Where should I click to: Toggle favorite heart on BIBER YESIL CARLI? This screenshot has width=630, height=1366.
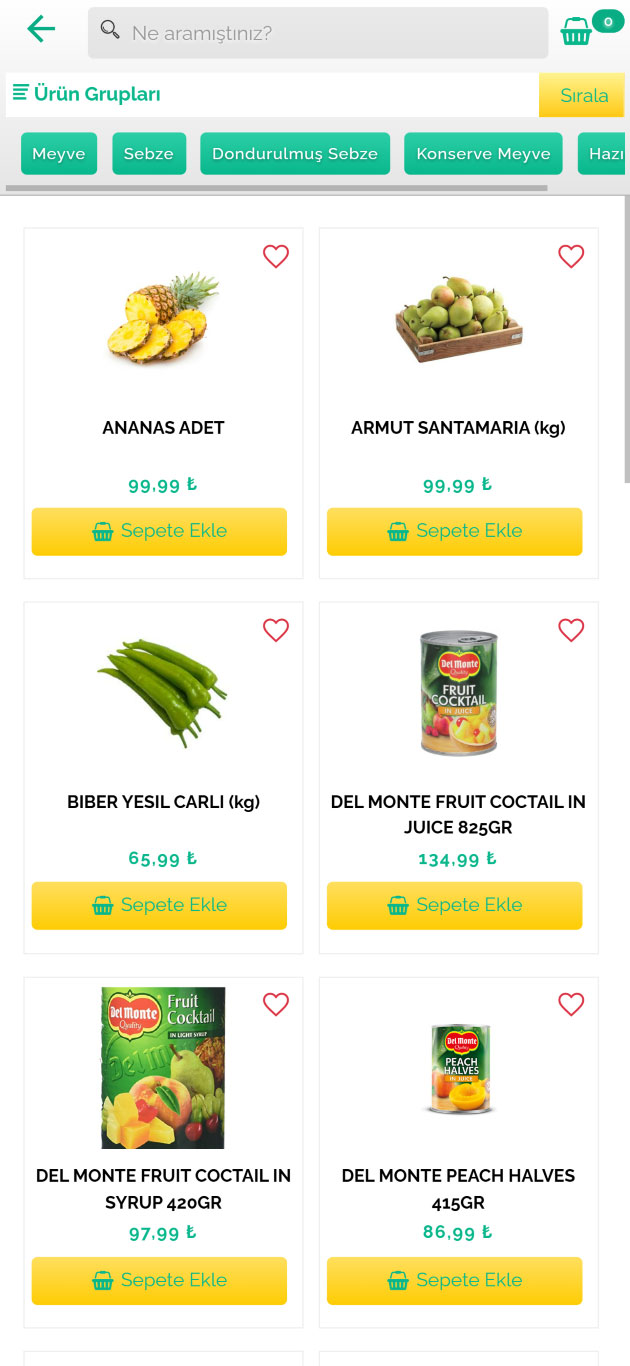276,630
